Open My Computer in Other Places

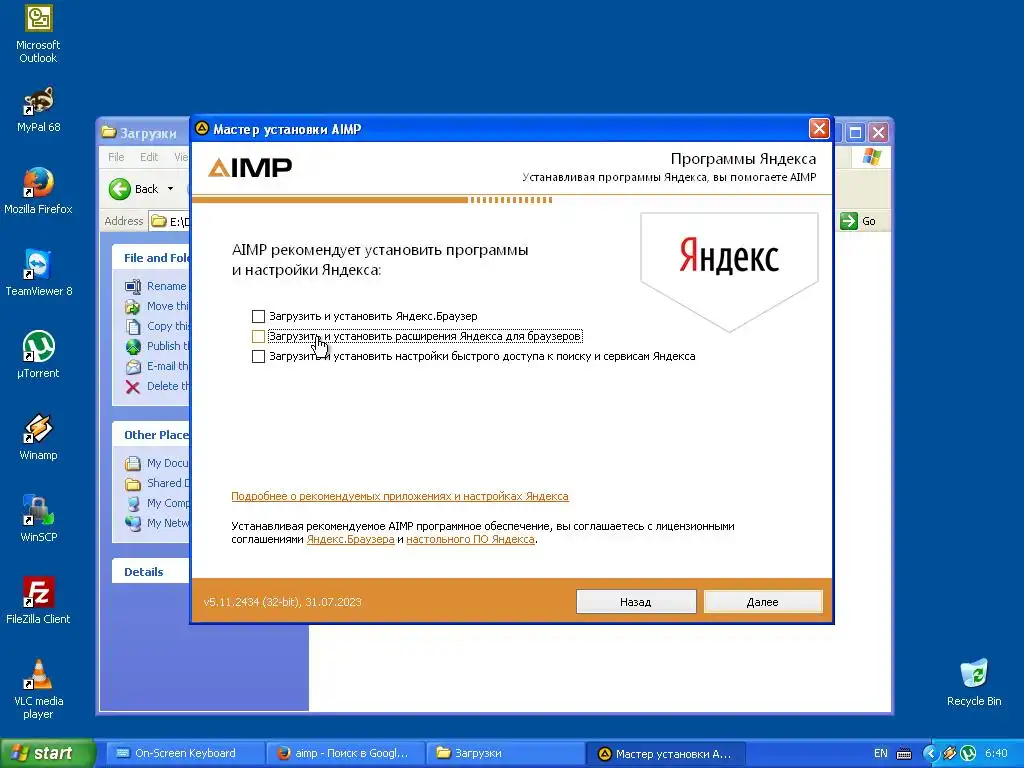click(x=157, y=504)
